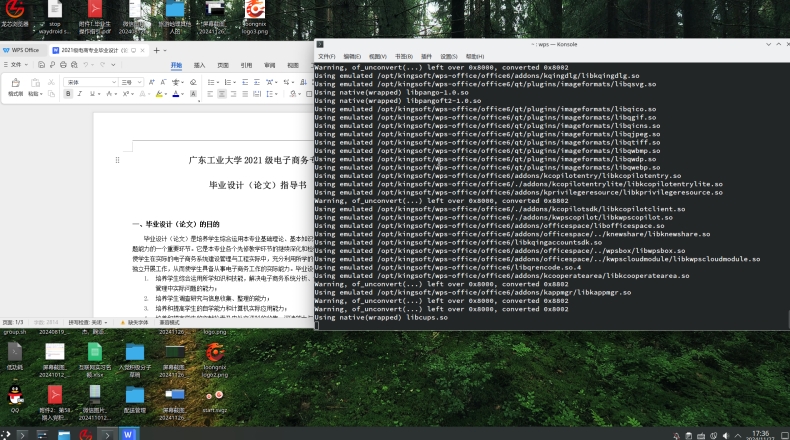This screenshot has width=790, height=440.
Task: Open the 文件 menu dropdown in WPS
Action: [x=16, y=65]
